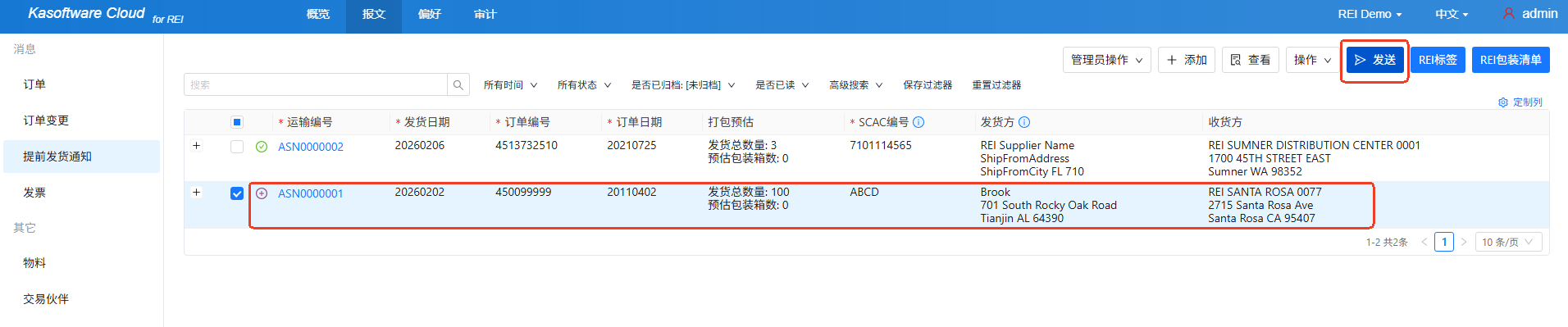The width and height of the screenshot is (1568, 327).
Task: Uncheck the ASN0000001 row checkbox
Action: click(x=237, y=193)
